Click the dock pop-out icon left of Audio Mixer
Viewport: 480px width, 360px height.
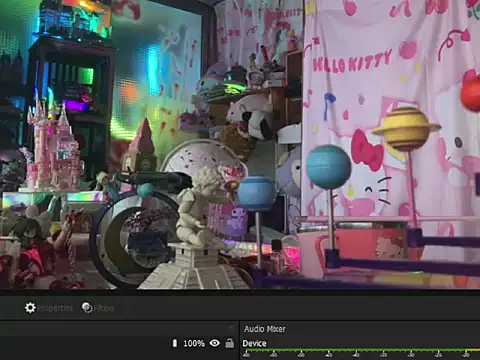(230, 329)
